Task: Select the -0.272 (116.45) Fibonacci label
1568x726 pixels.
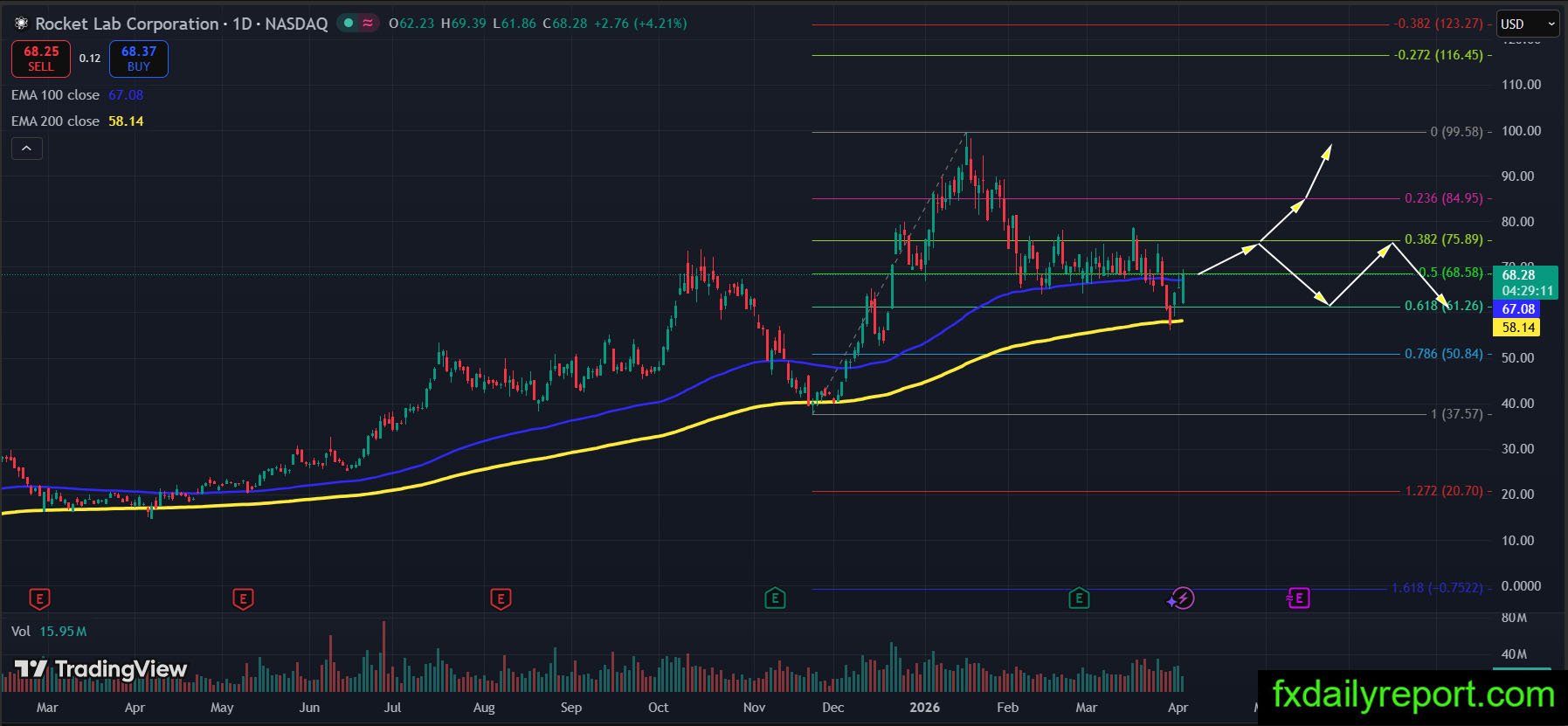Action: pyautogui.click(x=1439, y=55)
